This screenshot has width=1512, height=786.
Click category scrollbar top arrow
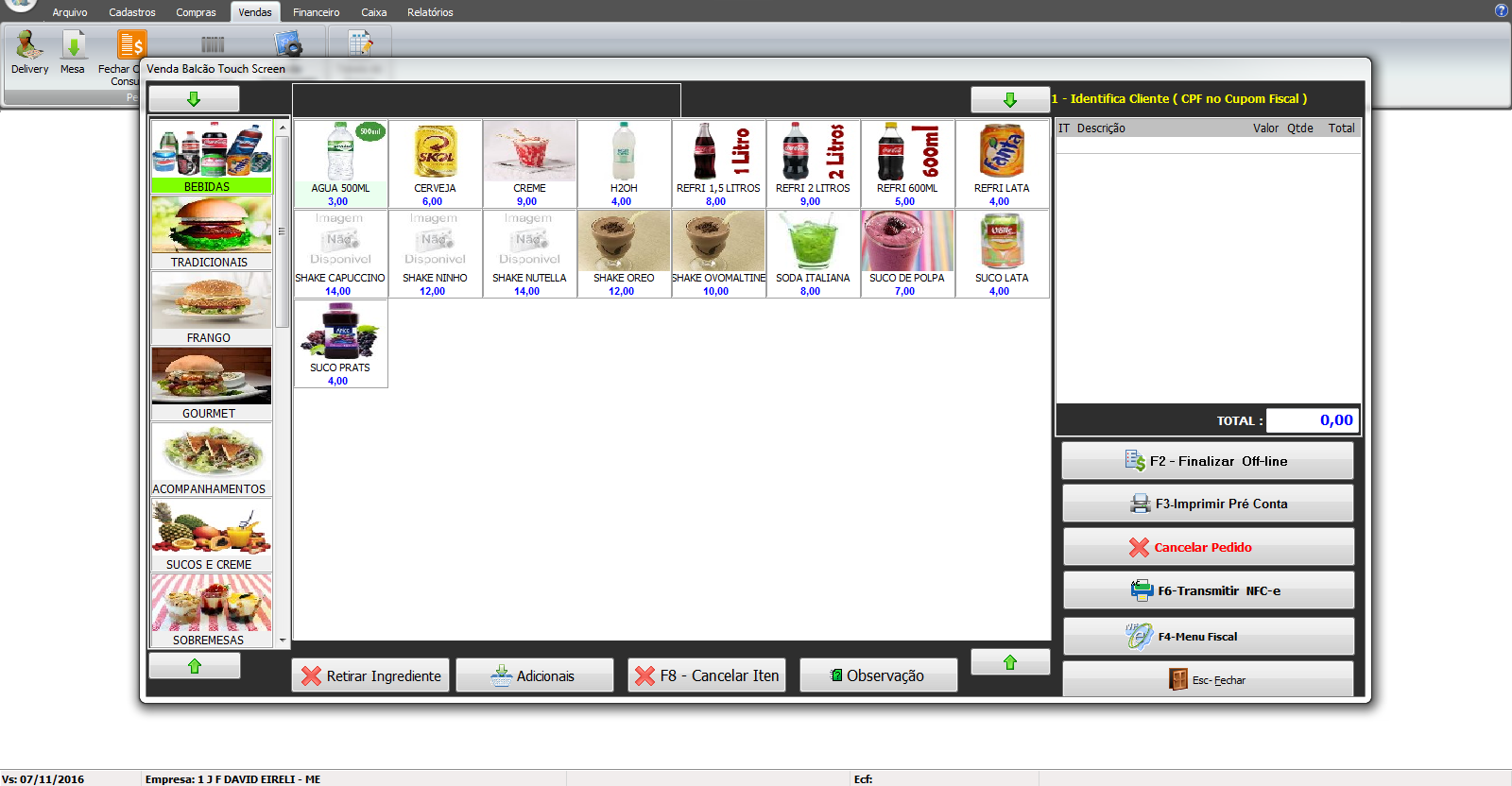[282, 127]
